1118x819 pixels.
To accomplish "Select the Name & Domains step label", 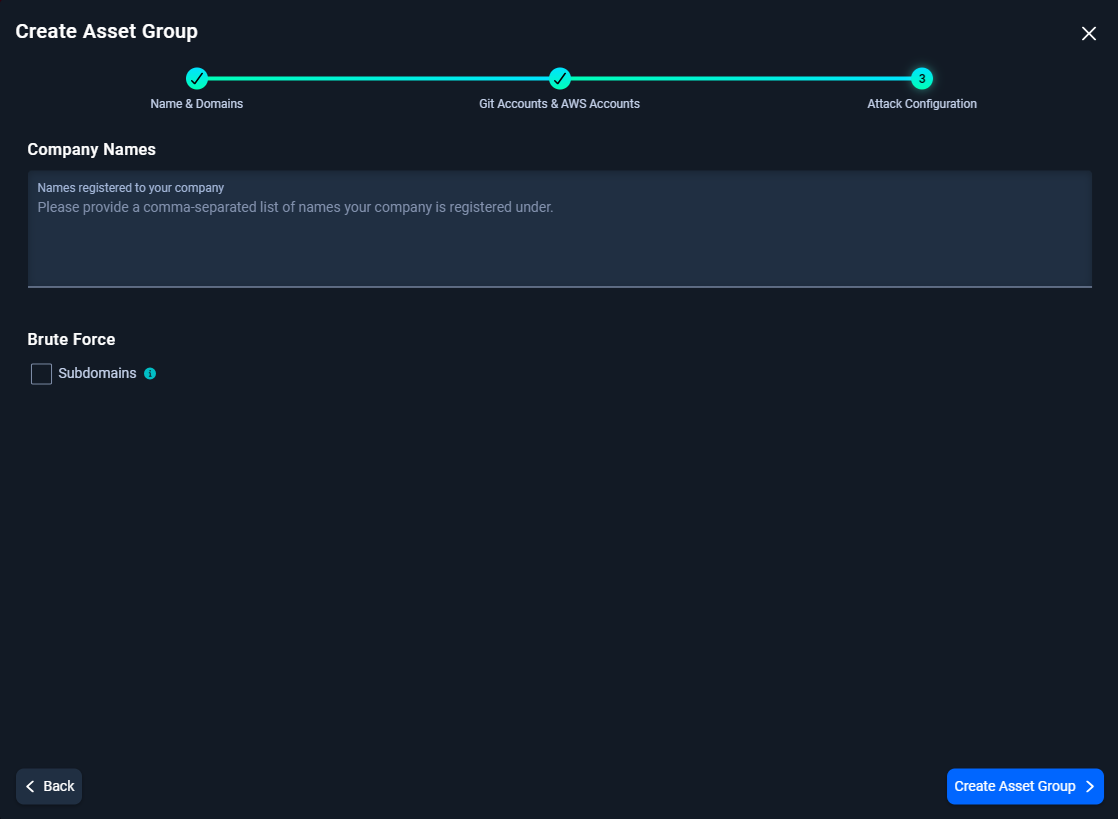I will pos(197,104).
